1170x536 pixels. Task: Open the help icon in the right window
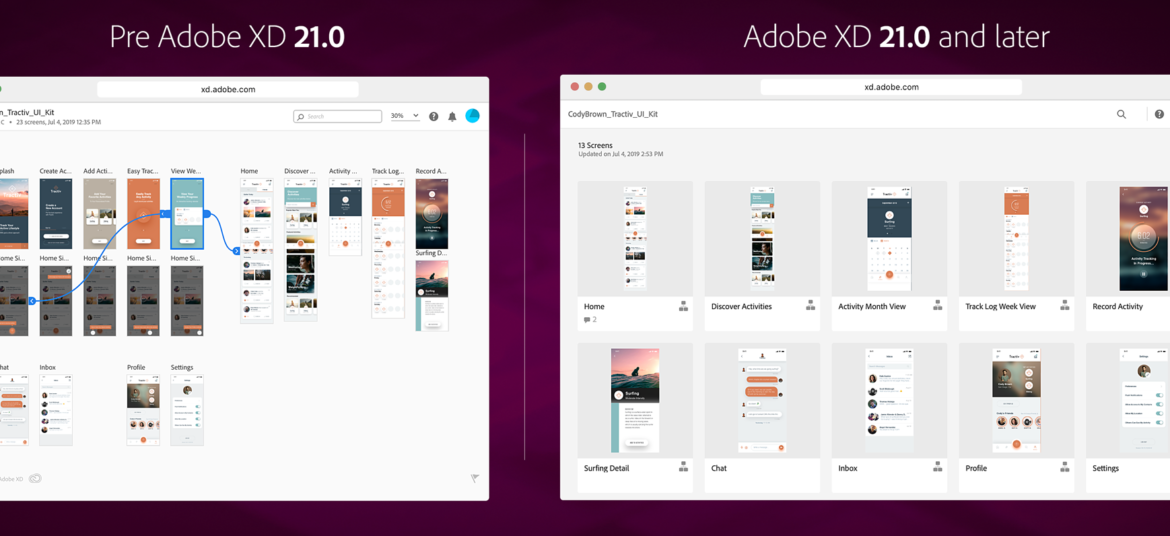(x=1160, y=114)
